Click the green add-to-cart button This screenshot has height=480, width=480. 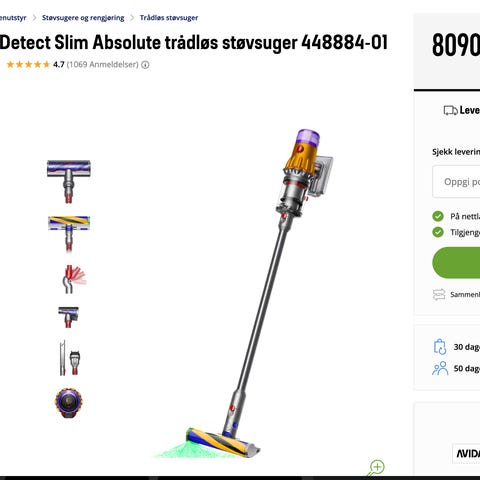point(456,263)
